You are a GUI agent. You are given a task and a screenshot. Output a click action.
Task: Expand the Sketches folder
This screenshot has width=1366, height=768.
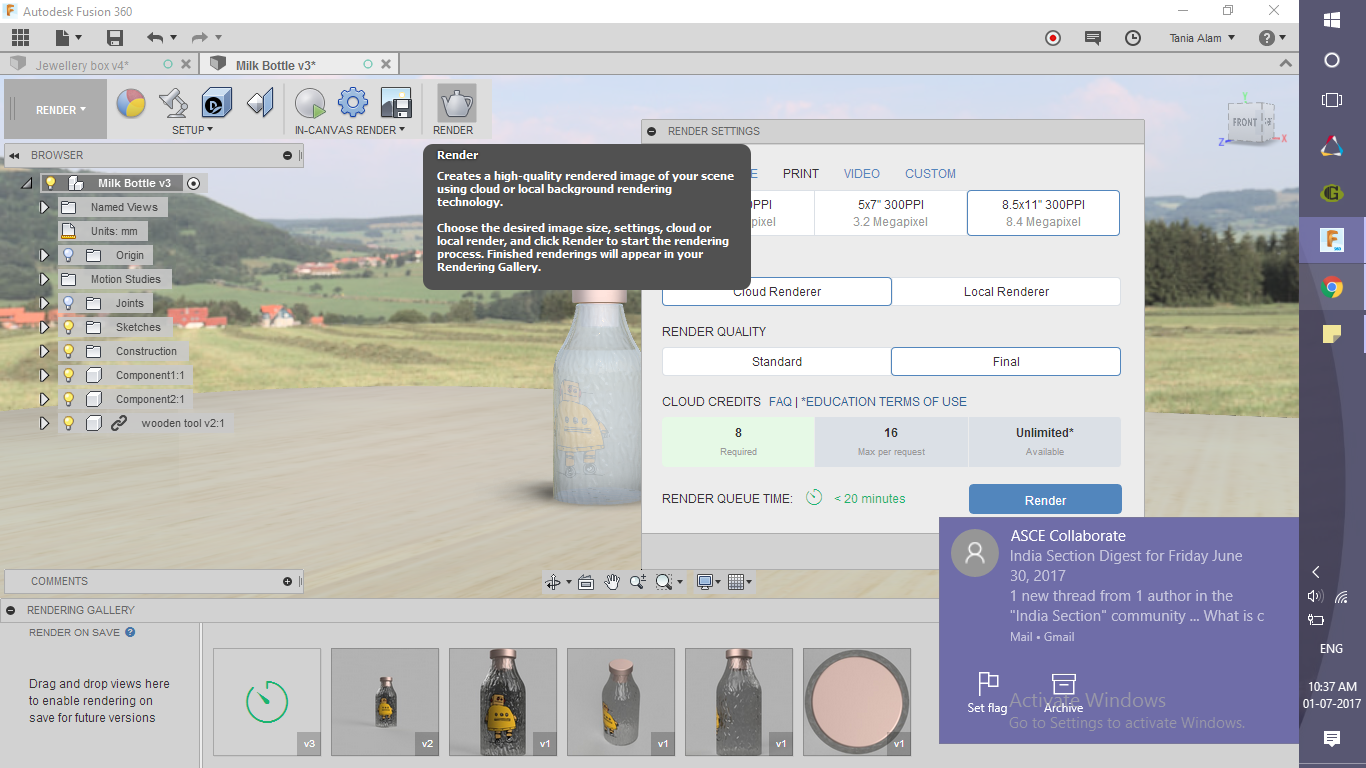pos(44,327)
